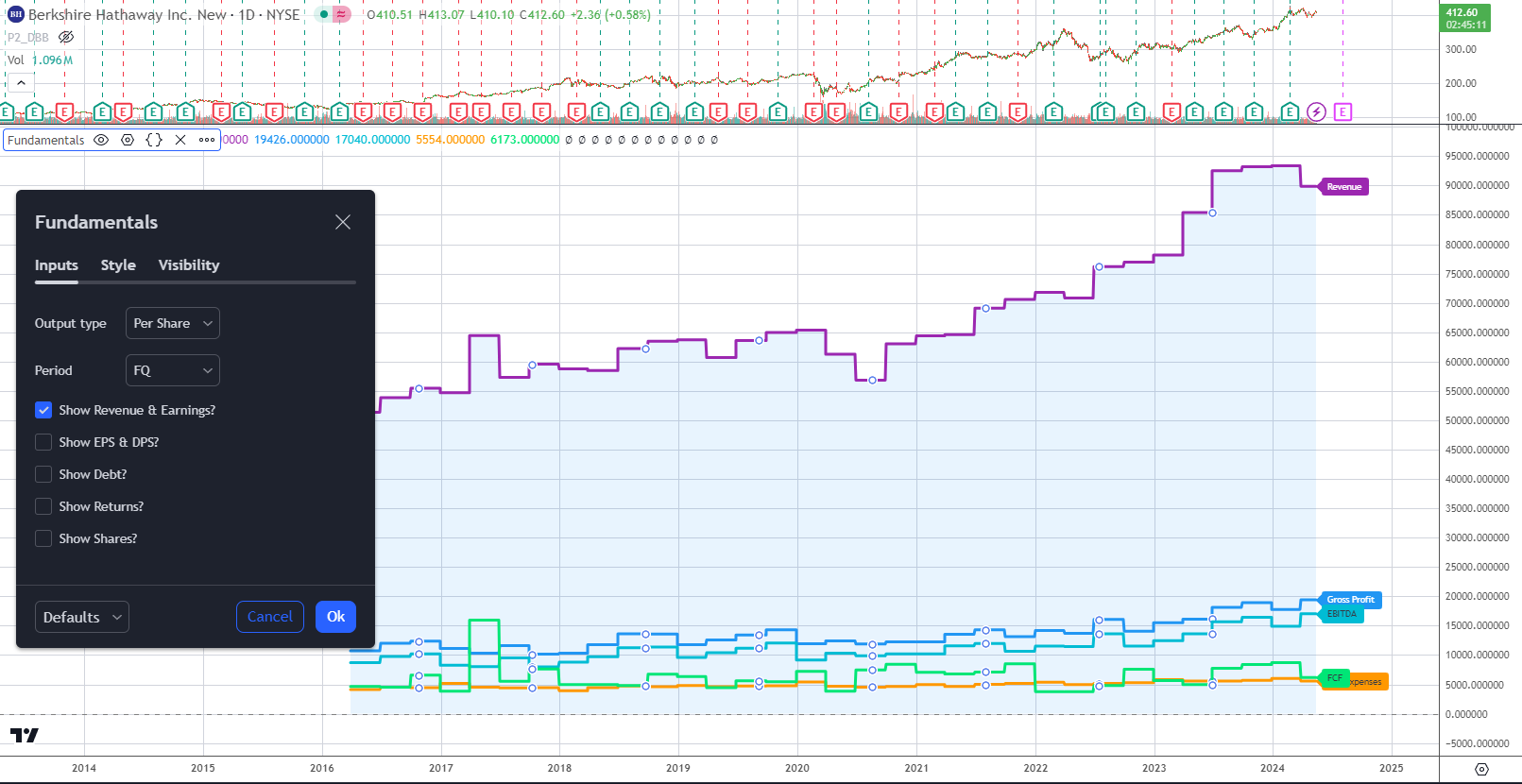Click the green market status dot

[x=324, y=14]
